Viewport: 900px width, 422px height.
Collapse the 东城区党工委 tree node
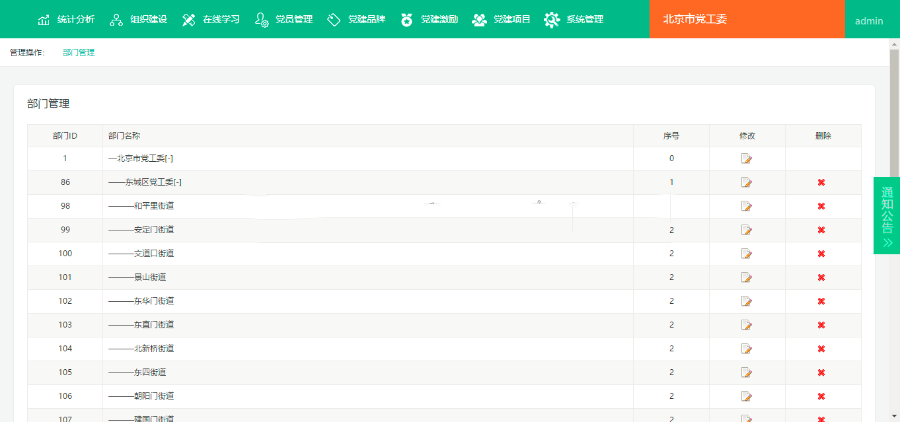point(177,183)
